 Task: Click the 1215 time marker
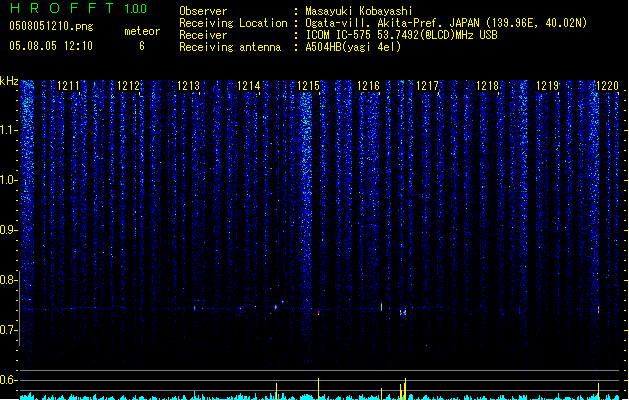(x=308, y=85)
